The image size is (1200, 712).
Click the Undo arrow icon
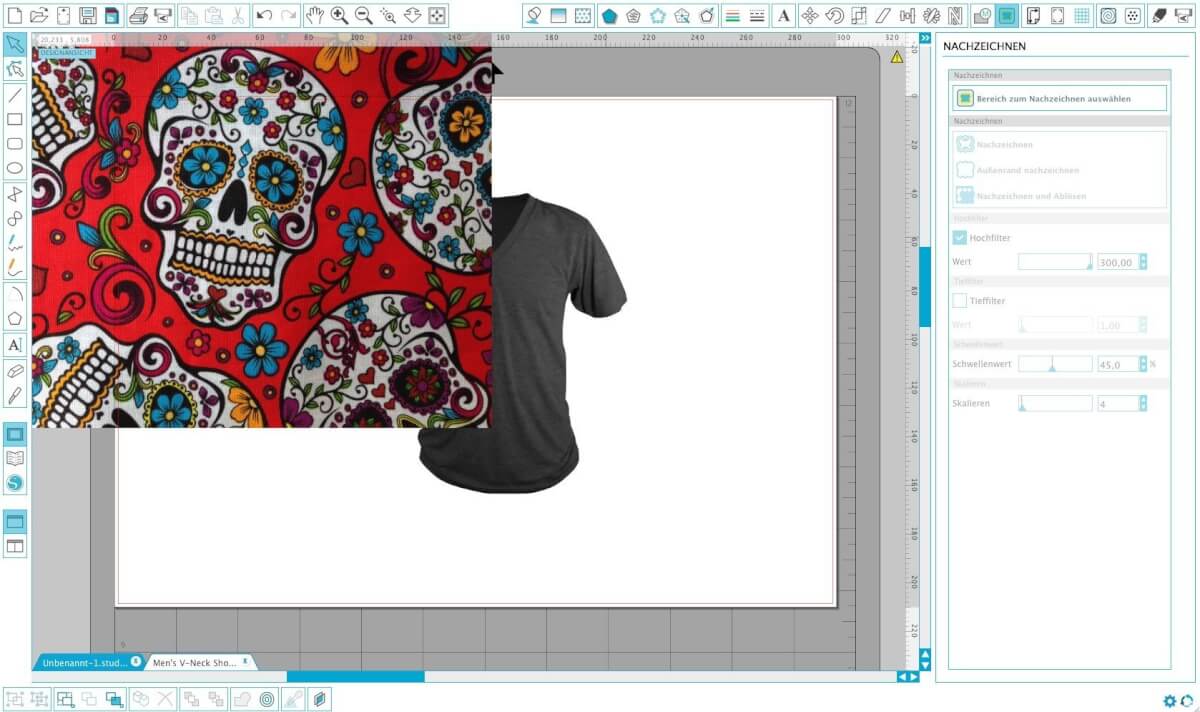(x=264, y=15)
